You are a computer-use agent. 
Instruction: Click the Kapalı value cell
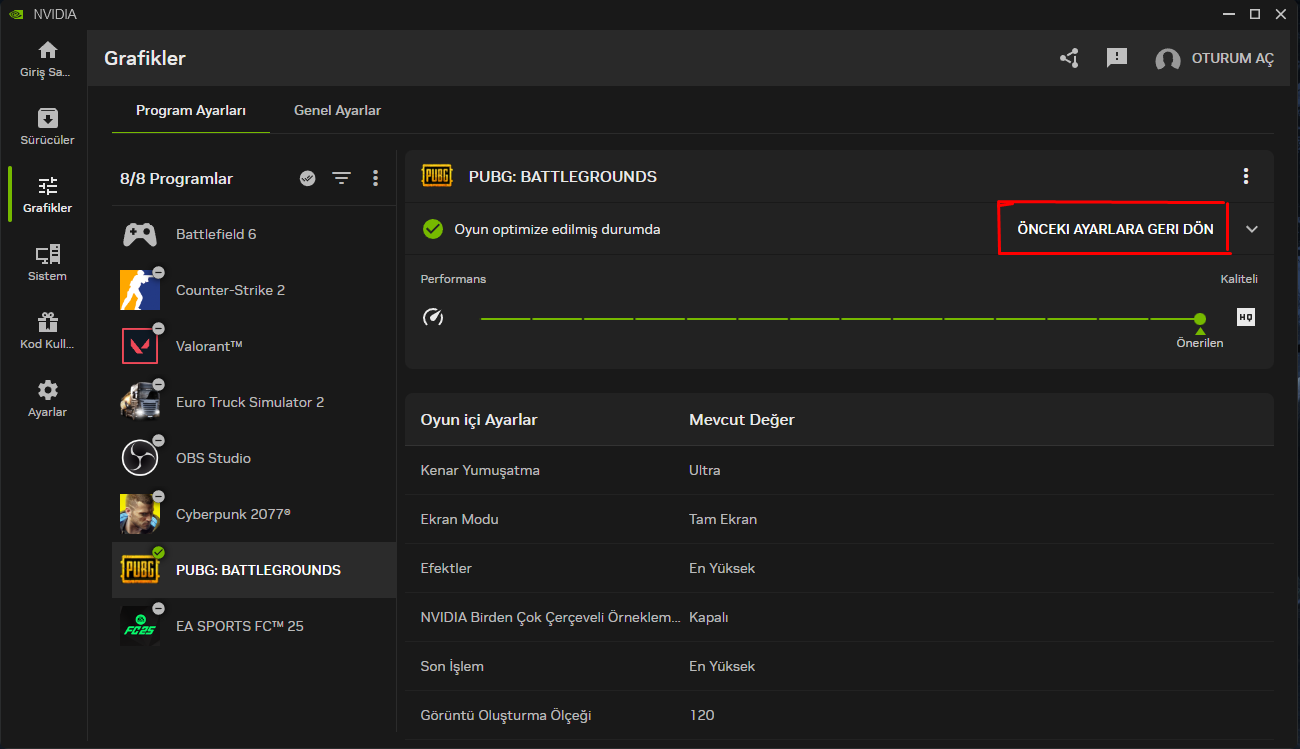709,617
